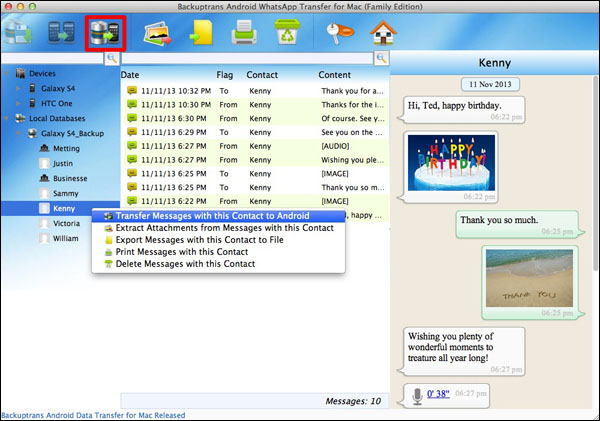Open the Thank You beach image thumbnail
600x421 pixels.
(x=529, y=278)
